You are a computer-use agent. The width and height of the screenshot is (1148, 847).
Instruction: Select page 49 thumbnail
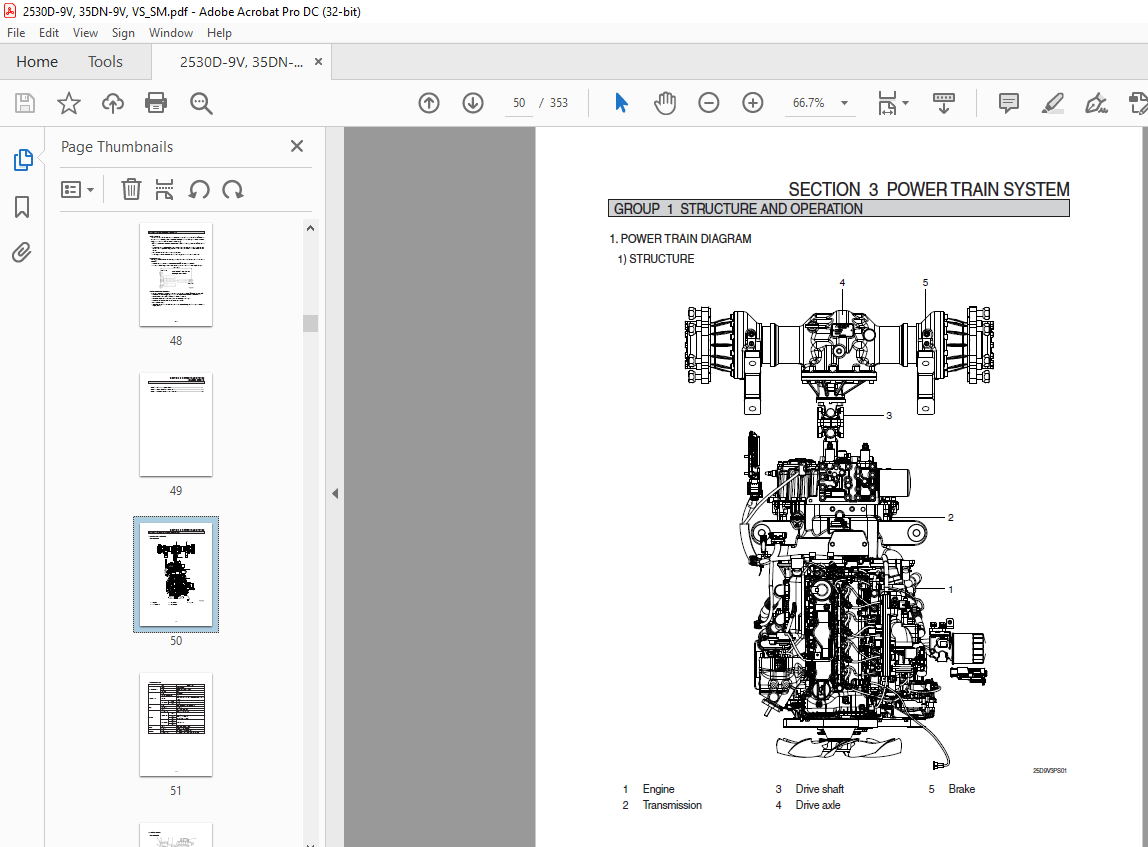(176, 425)
